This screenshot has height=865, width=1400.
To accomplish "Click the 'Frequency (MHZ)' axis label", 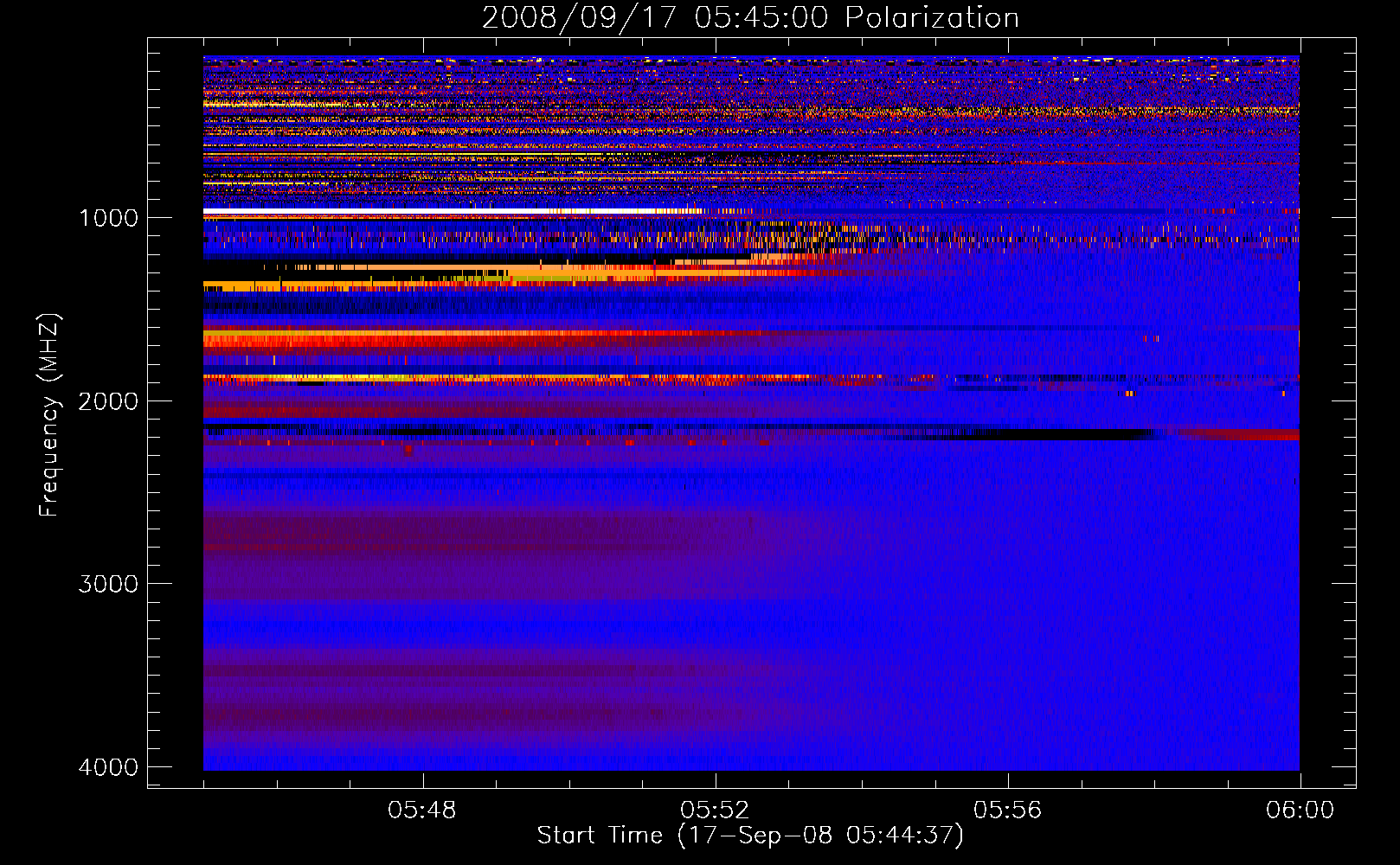I will pos(50,415).
